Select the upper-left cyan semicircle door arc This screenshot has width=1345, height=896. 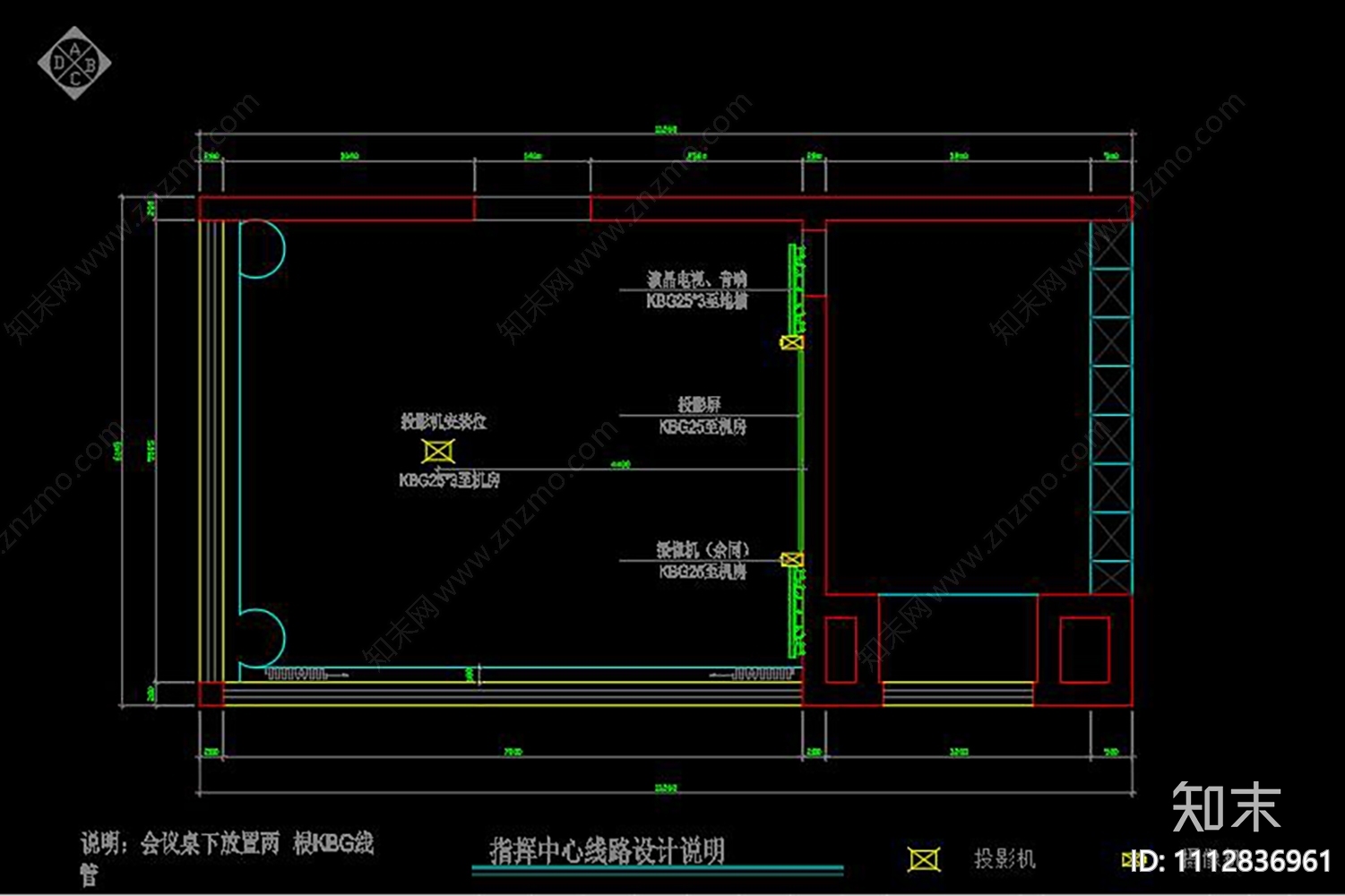tap(263, 249)
